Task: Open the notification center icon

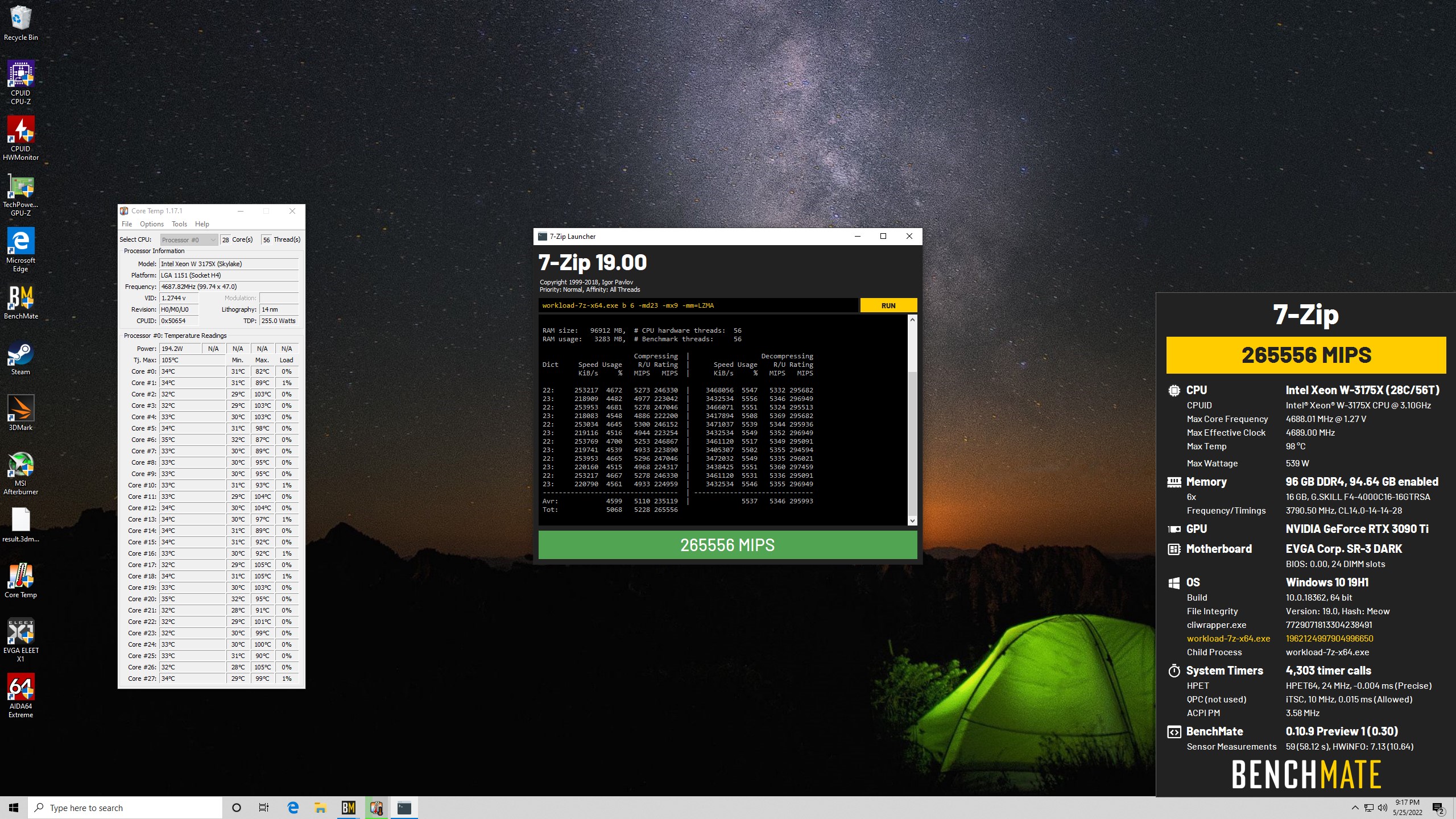Action: (x=1438, y=808)
